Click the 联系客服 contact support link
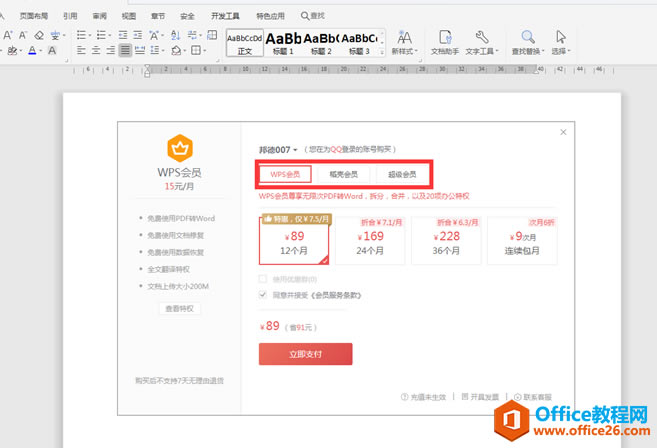Viewport: 657px width, 448px height. click(533, 397)
